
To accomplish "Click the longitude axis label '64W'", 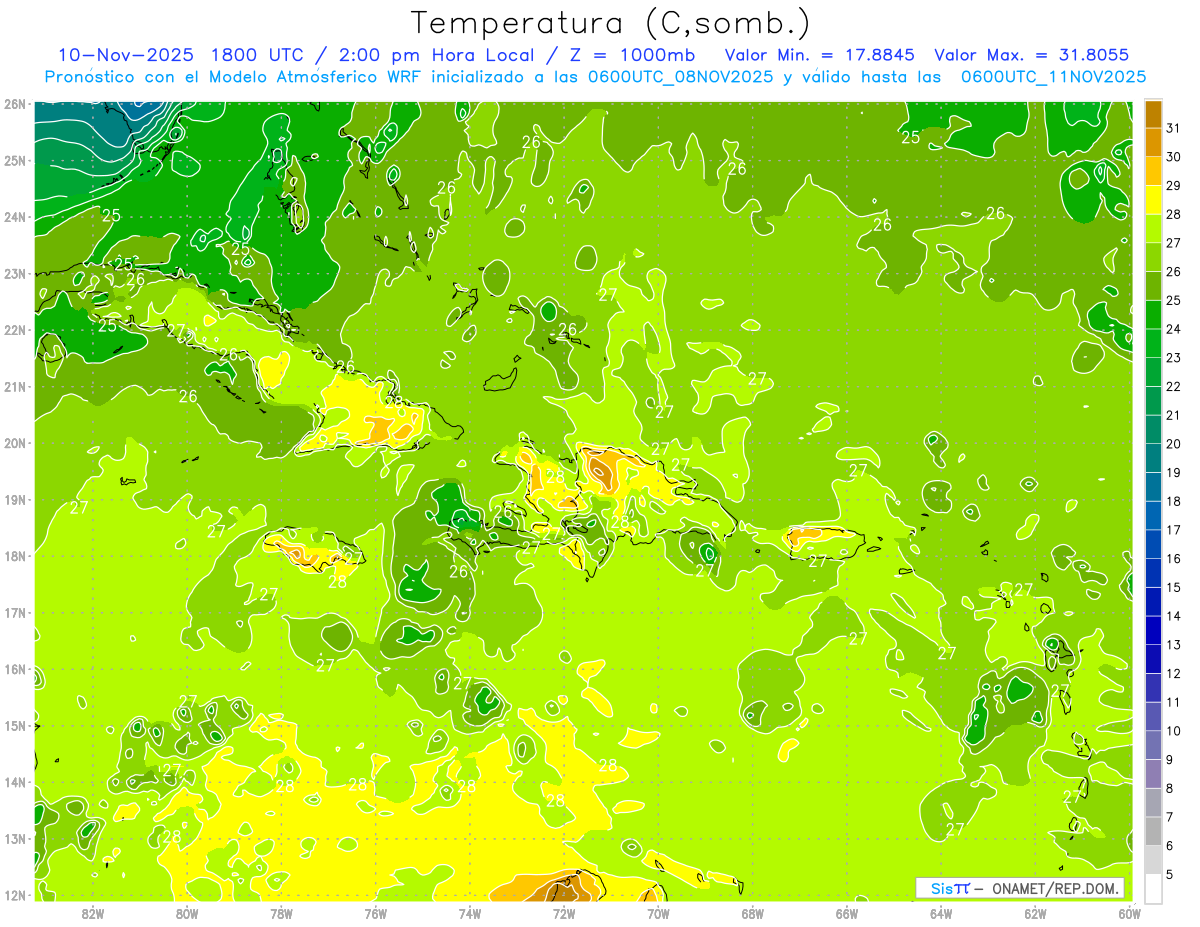I will 941,913.
